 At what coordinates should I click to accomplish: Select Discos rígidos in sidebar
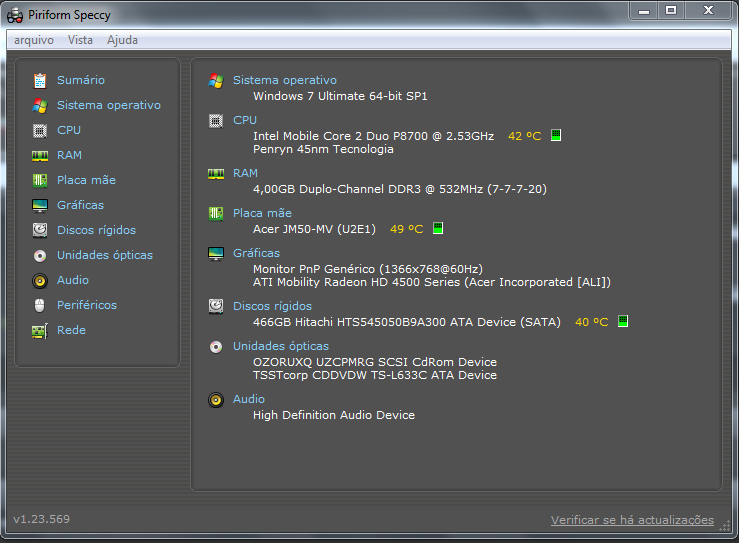[96, 230]
